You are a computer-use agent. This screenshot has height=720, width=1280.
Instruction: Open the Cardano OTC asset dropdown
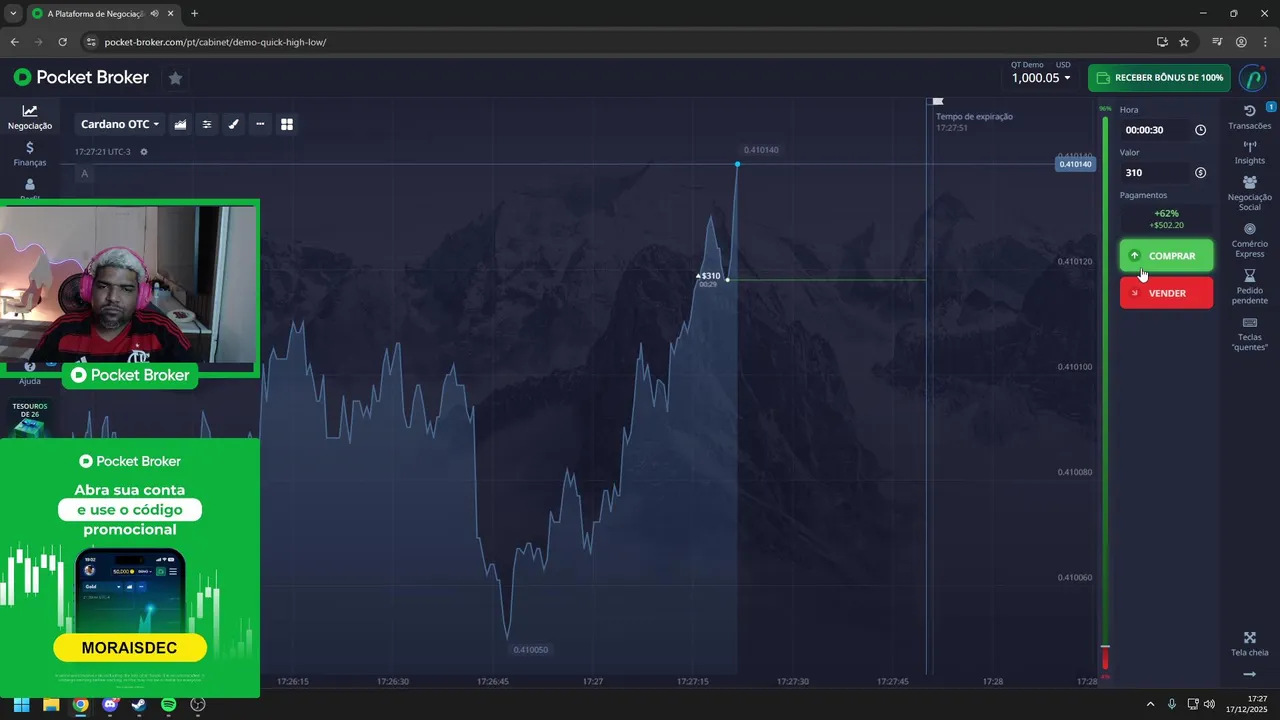(x=119, y=124)
